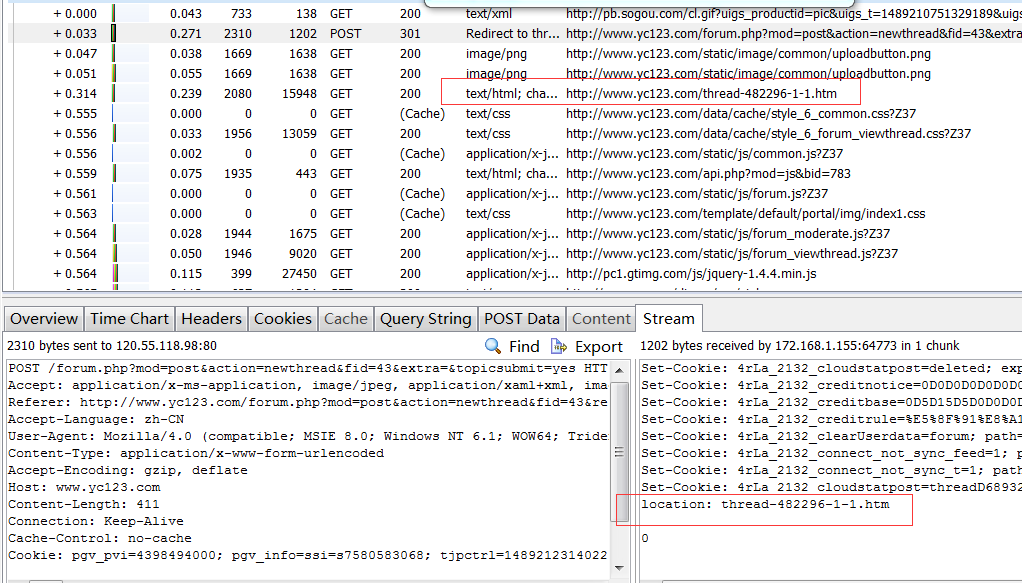
Task: Show the Cookies tab
Action: click(283, 319)
